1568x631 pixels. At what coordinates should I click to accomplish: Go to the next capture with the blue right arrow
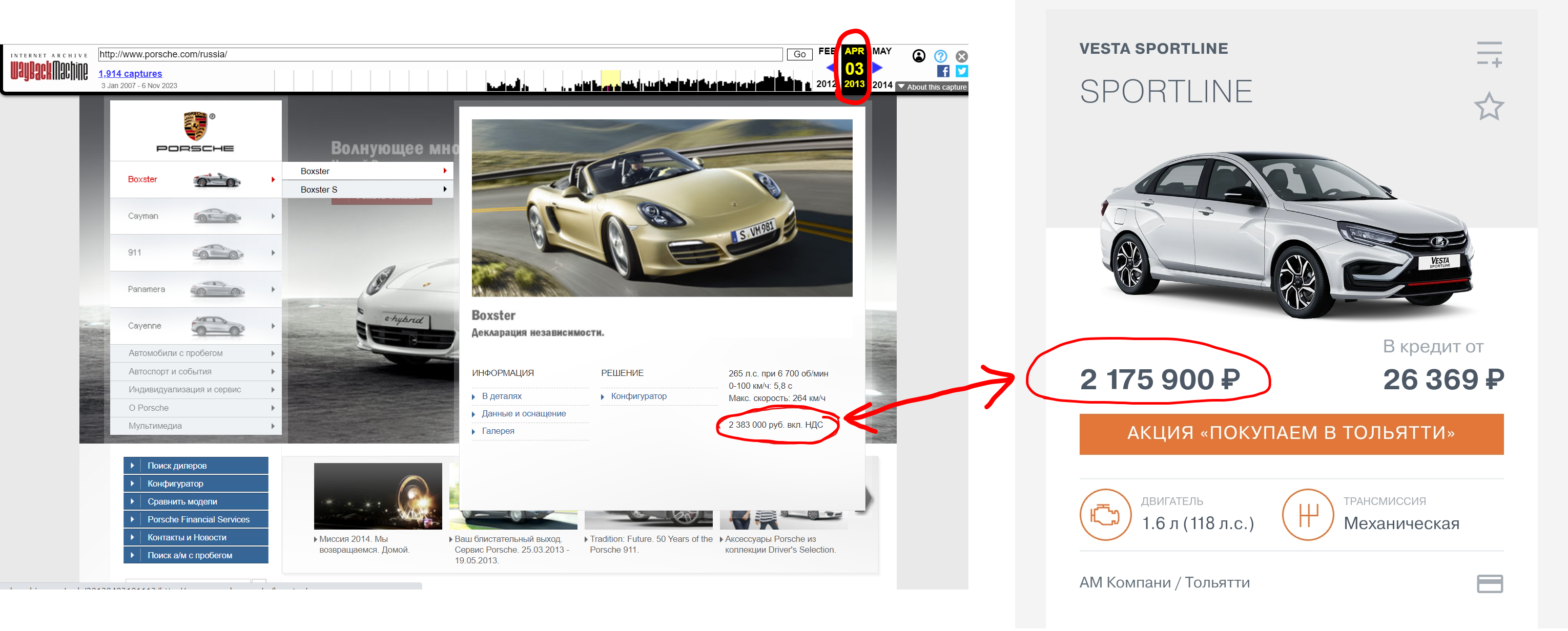click(877, 68)
